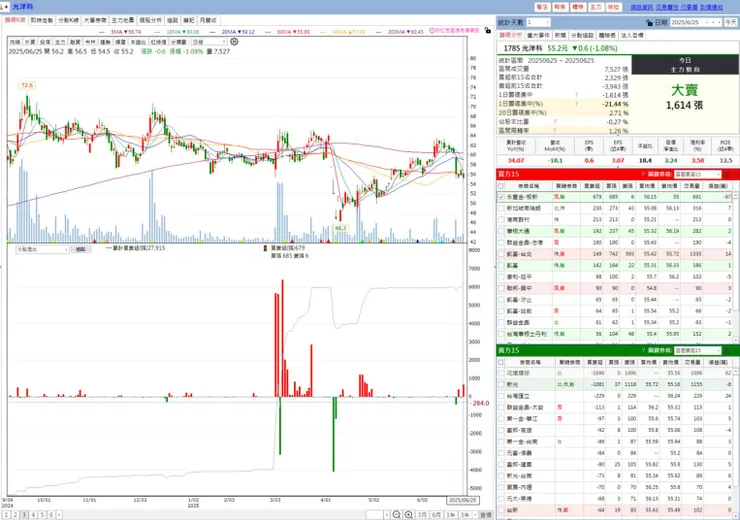Open 關鍵券商 dropdown in buyer header
Screen dimensions: 740x520
(x=698, y=175)
